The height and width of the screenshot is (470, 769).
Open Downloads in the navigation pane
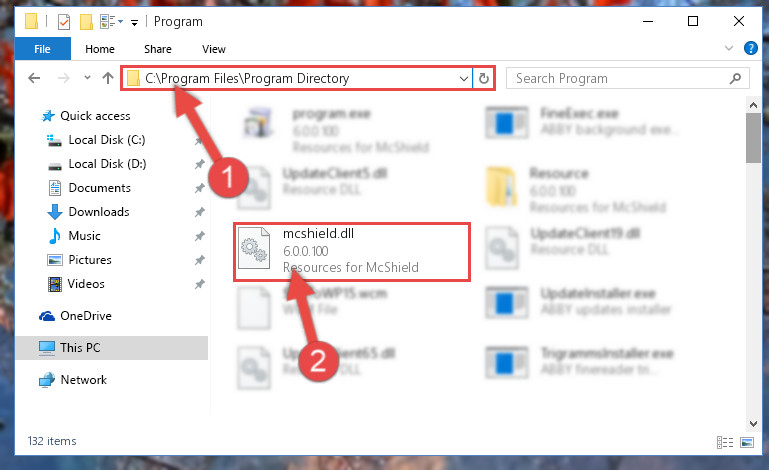pos(98,211)
